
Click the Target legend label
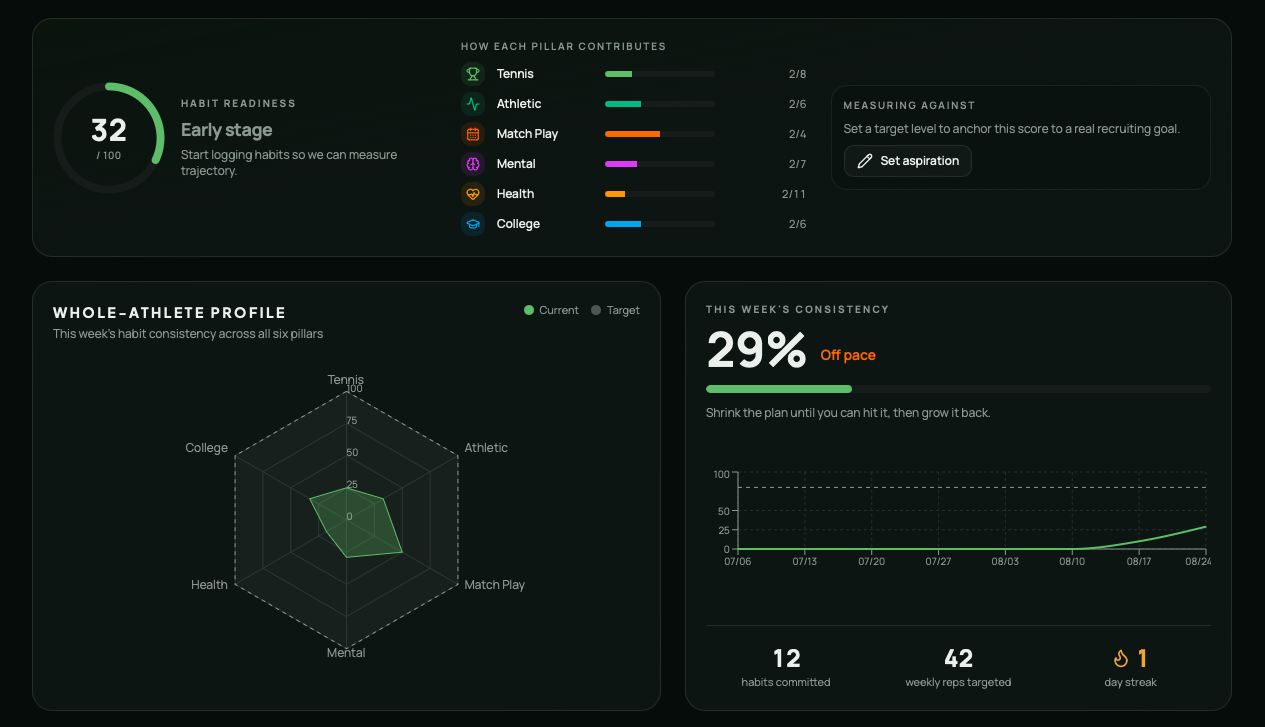pos(623,310)
